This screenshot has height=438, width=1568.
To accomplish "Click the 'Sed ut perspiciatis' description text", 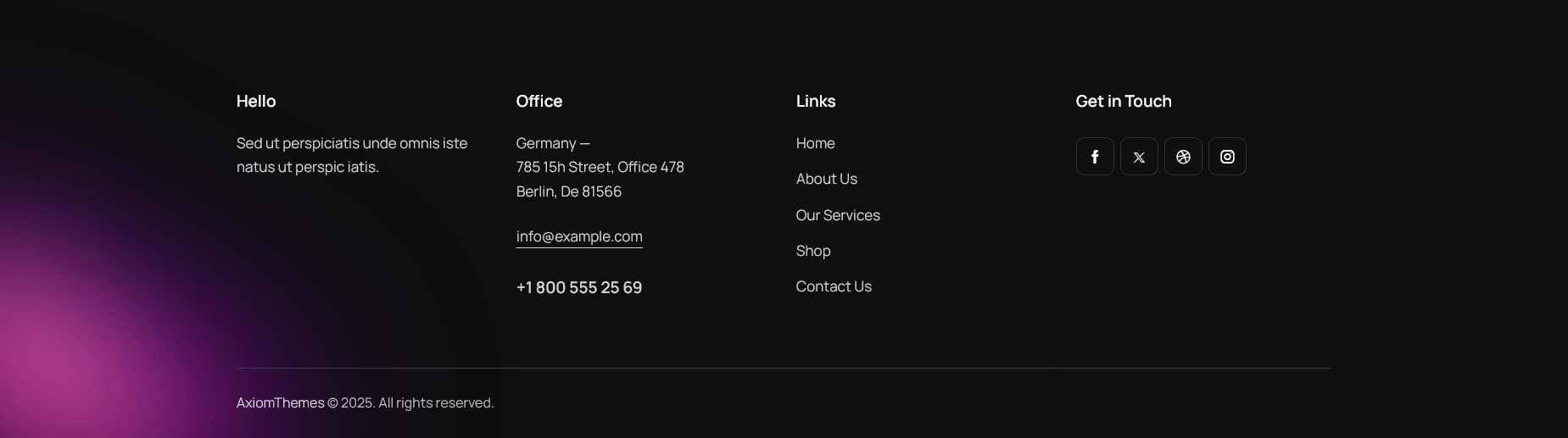I will (x=352, y=155).
